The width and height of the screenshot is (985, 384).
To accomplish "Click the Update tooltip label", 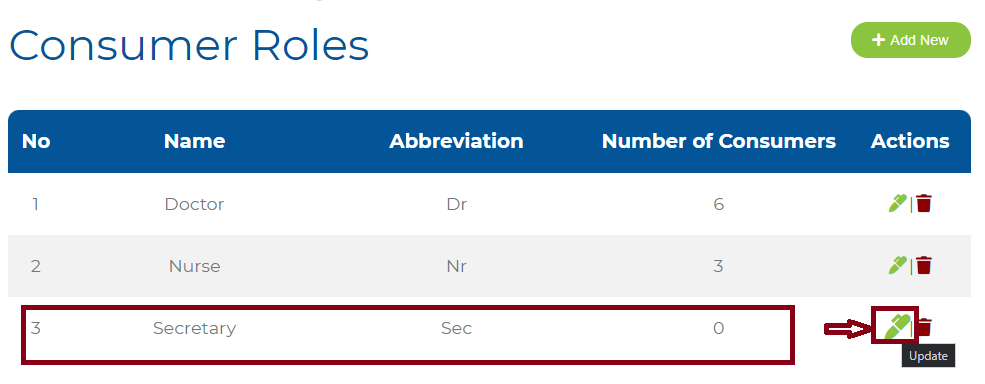I will (928, 356).
